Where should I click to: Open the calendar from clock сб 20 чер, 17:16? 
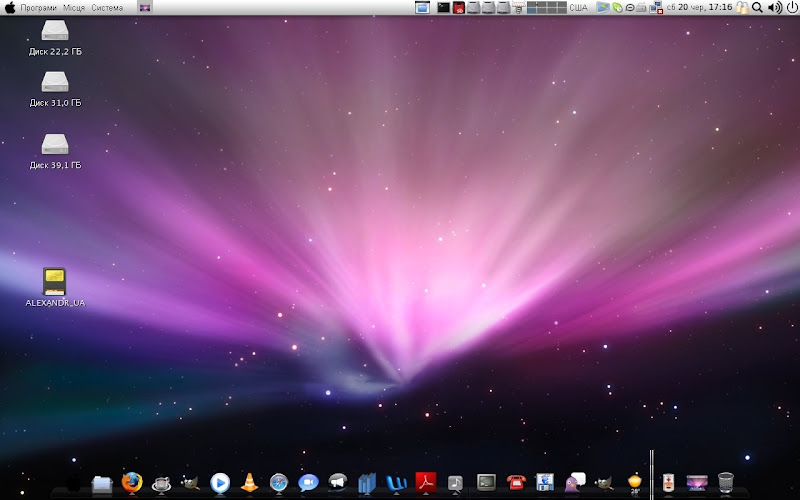pyautogui.click(x=699, y=7)
